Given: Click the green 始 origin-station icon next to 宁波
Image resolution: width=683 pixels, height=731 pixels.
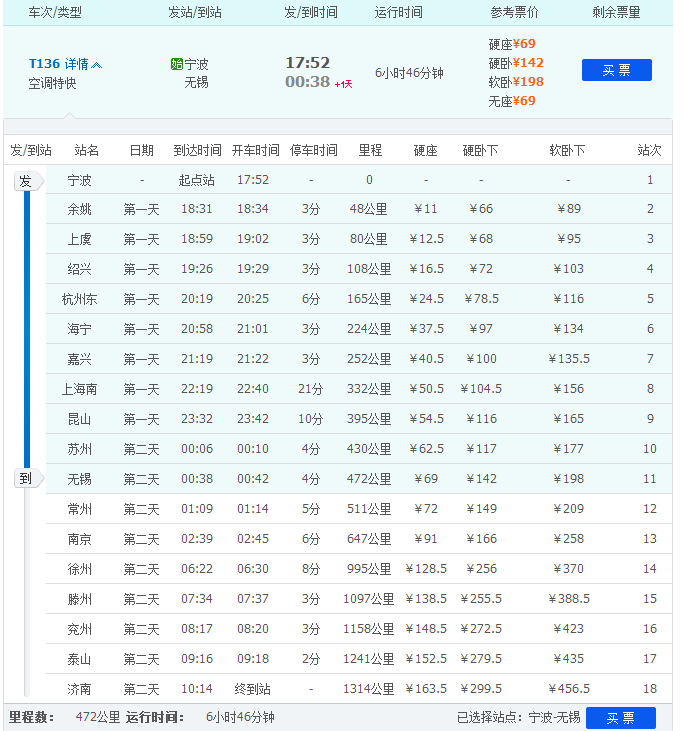Looking at the screenshot, I should point(177,64).
